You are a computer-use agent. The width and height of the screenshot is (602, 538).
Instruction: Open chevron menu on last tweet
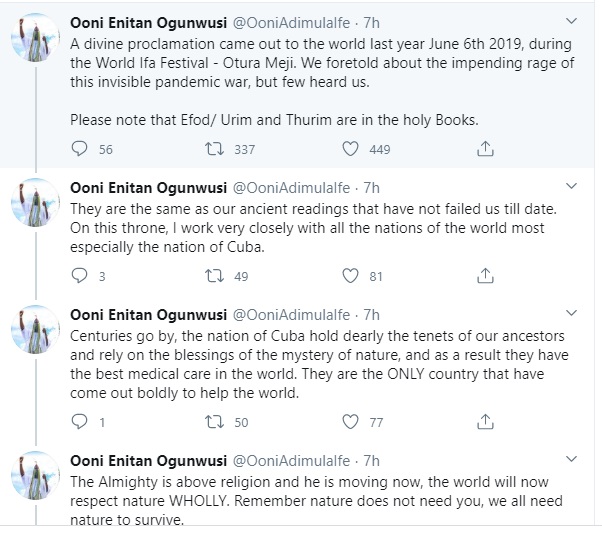click(571, 460)
